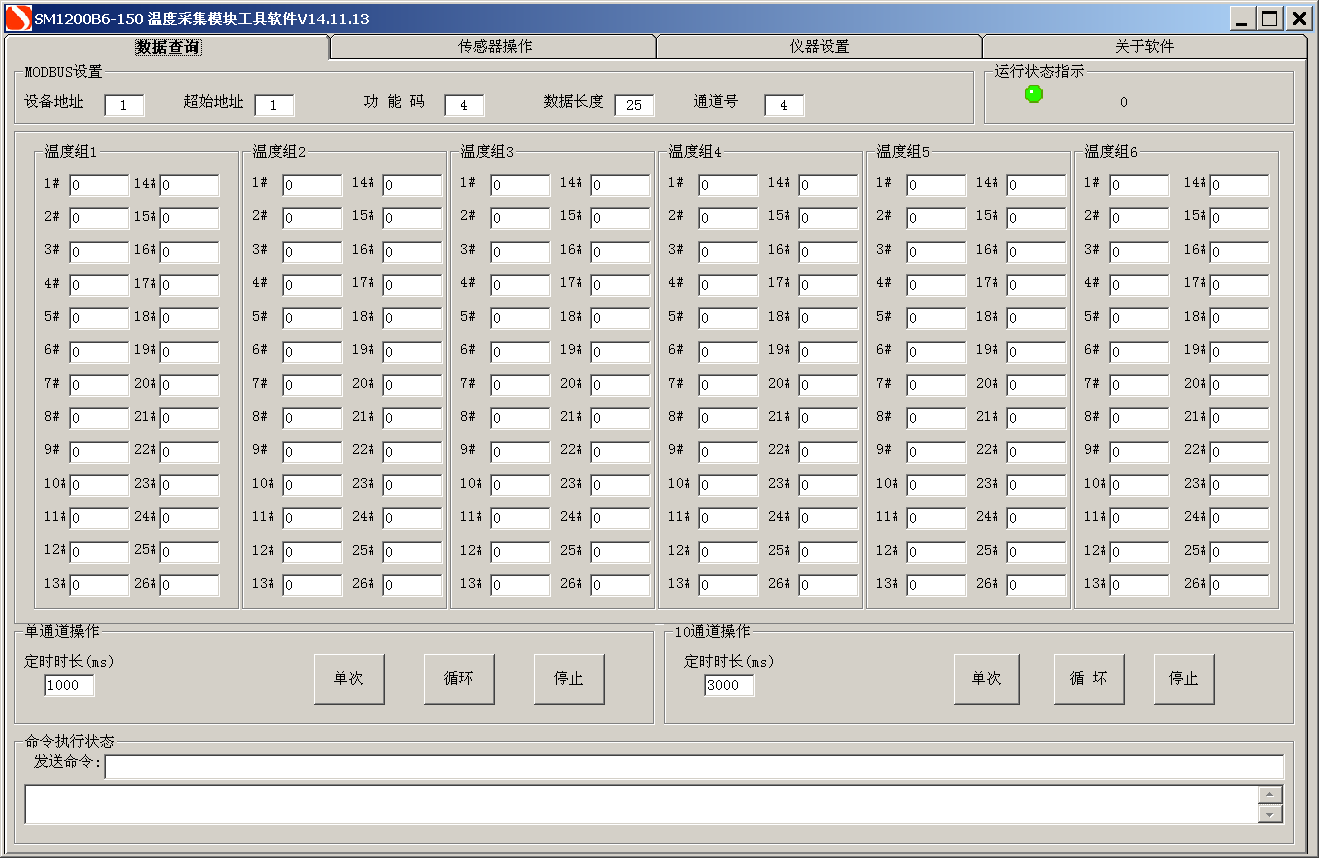Click 温度组2 channel 11# field
This screenshot has width=1319, height=858.
click(312, 518)
